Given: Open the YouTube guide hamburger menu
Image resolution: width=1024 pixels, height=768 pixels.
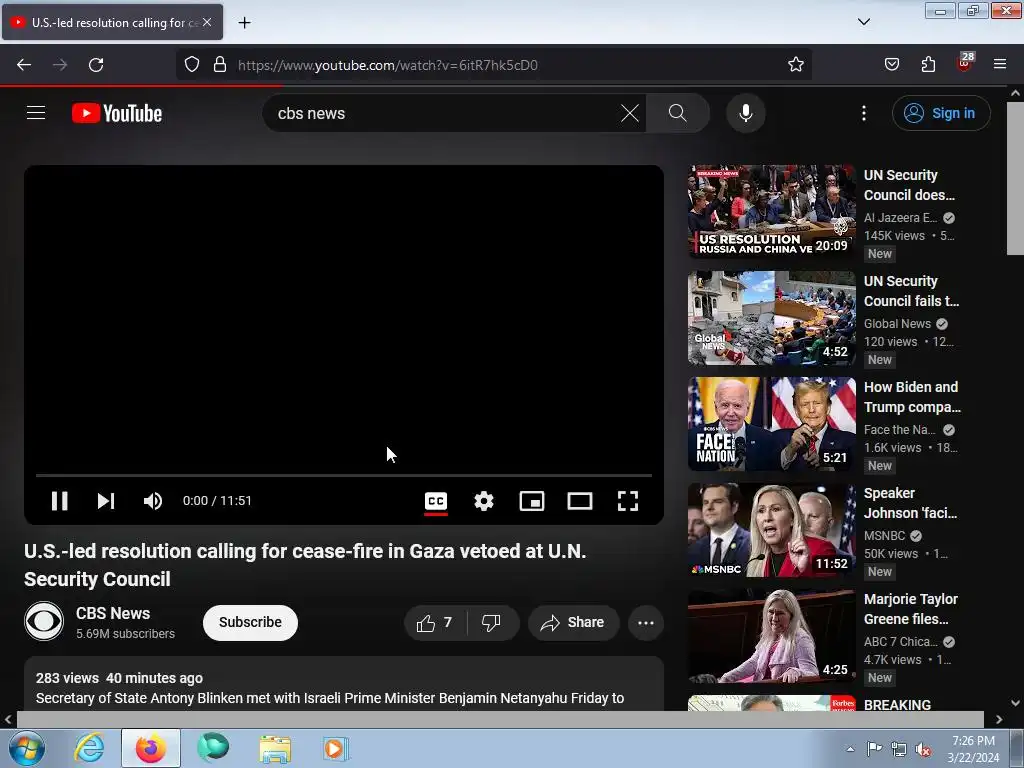Looking at the screenshot, I should click(x=36, y=113).
